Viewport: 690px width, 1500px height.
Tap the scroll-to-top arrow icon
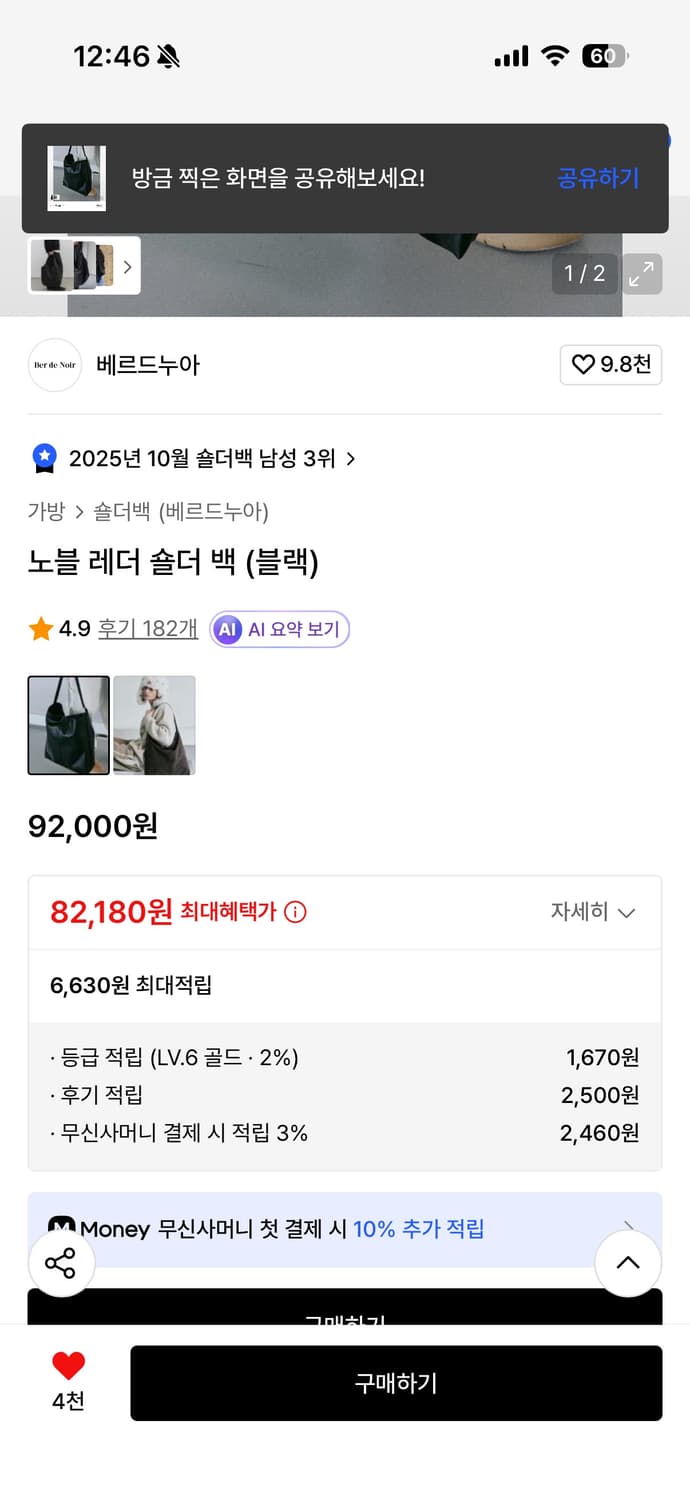click(628, 1263)
